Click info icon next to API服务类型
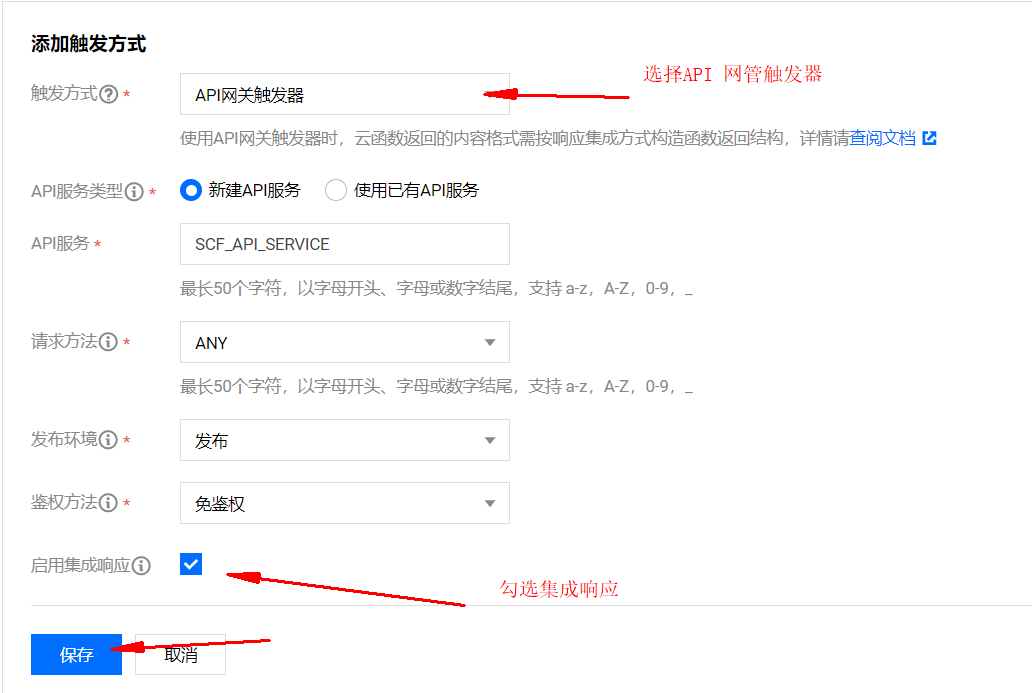The width and height of the screenshot is (1032, 693). coord(134,192)
